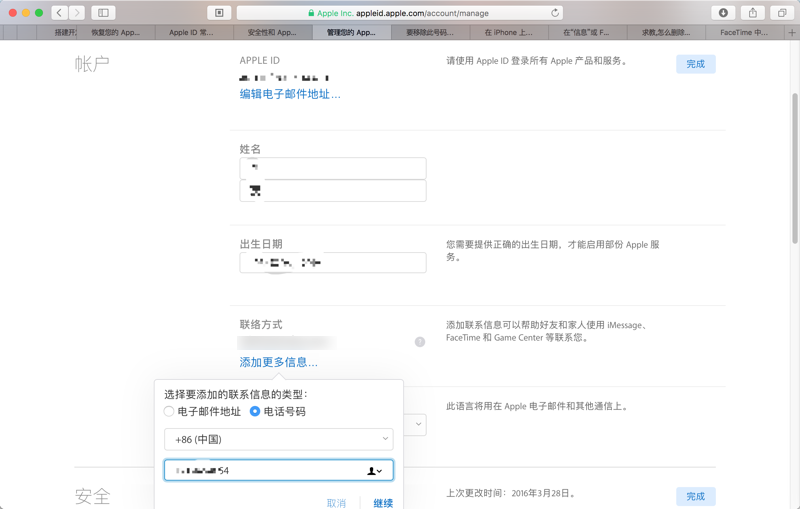Expand the +86 (中国) country dropdown
This screenshot has width=800, height=509.
point(279,439)
